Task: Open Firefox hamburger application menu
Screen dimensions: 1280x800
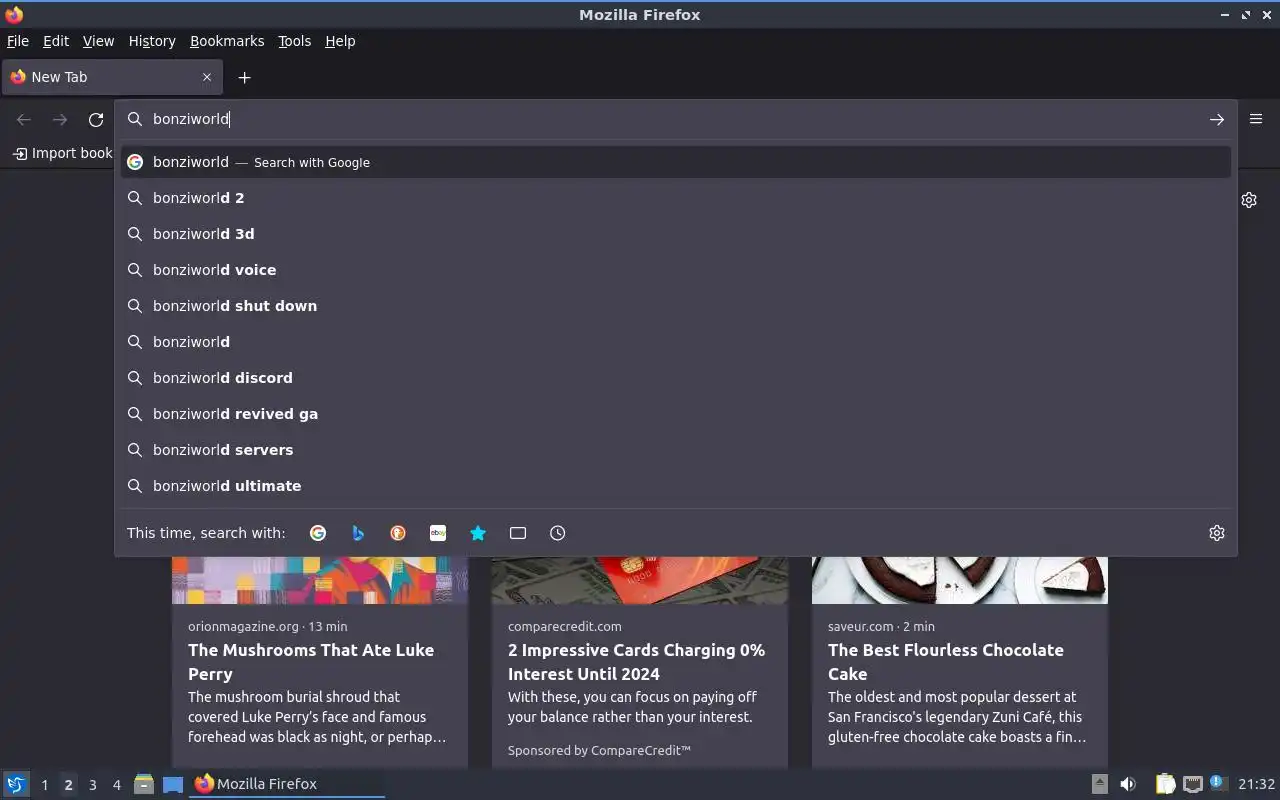Action: 1256,118
